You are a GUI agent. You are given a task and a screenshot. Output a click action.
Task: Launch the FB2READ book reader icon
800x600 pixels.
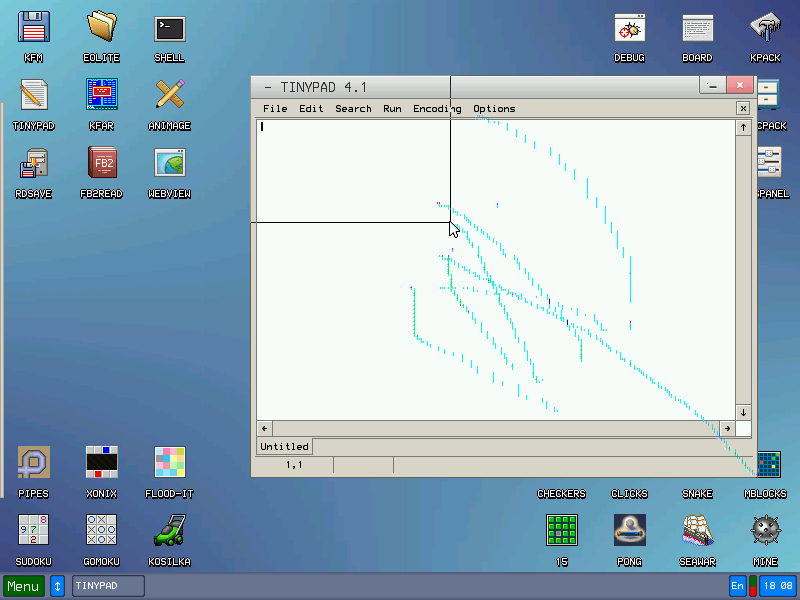(102, 162)
